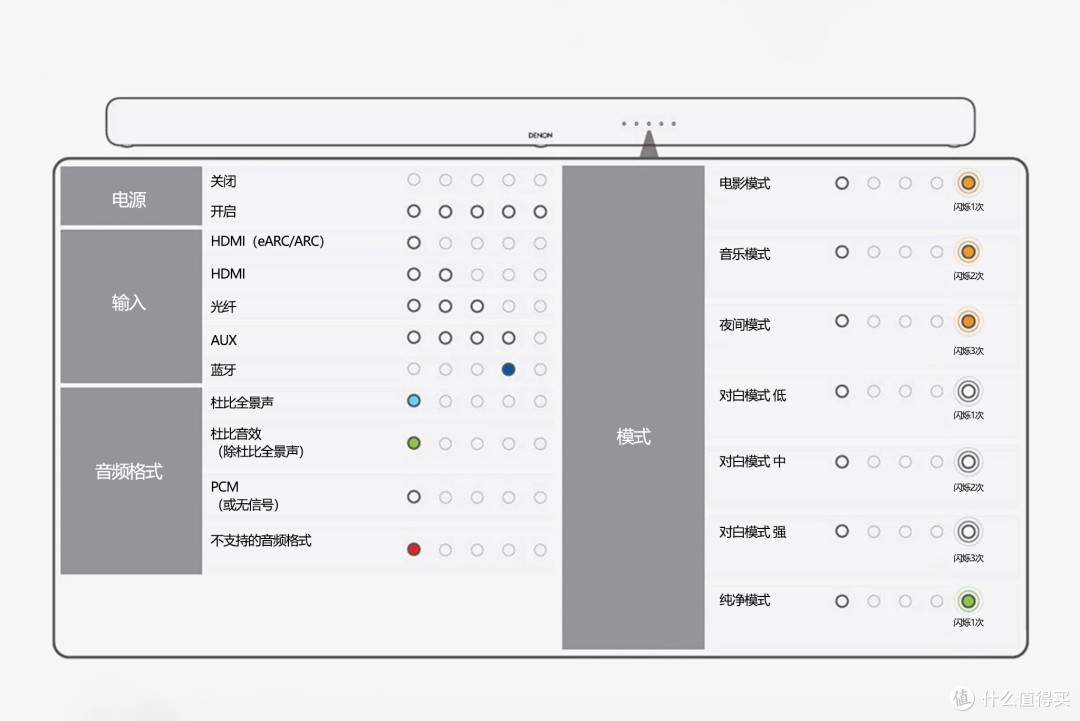Click 闪烁3次 under the 对白模式 强 LED
1080x721 pixels.
pyautogui.click(x=968, y=558)
